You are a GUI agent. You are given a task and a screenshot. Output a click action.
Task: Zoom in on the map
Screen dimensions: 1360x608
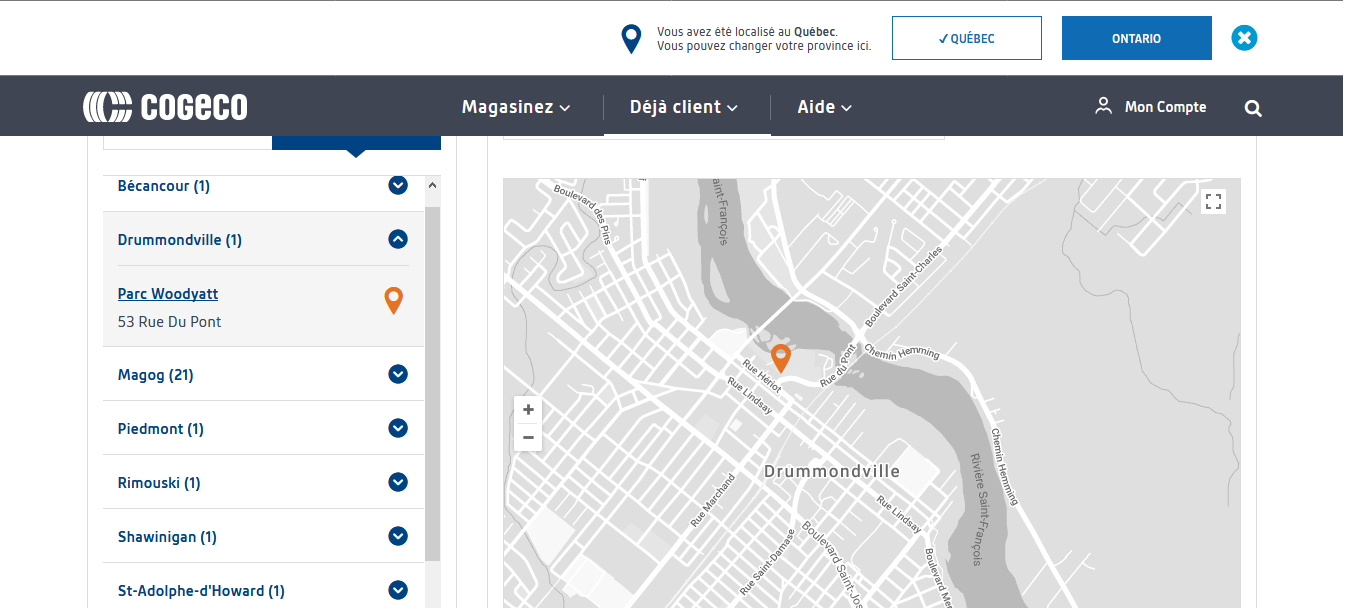(x=528, y=410)
